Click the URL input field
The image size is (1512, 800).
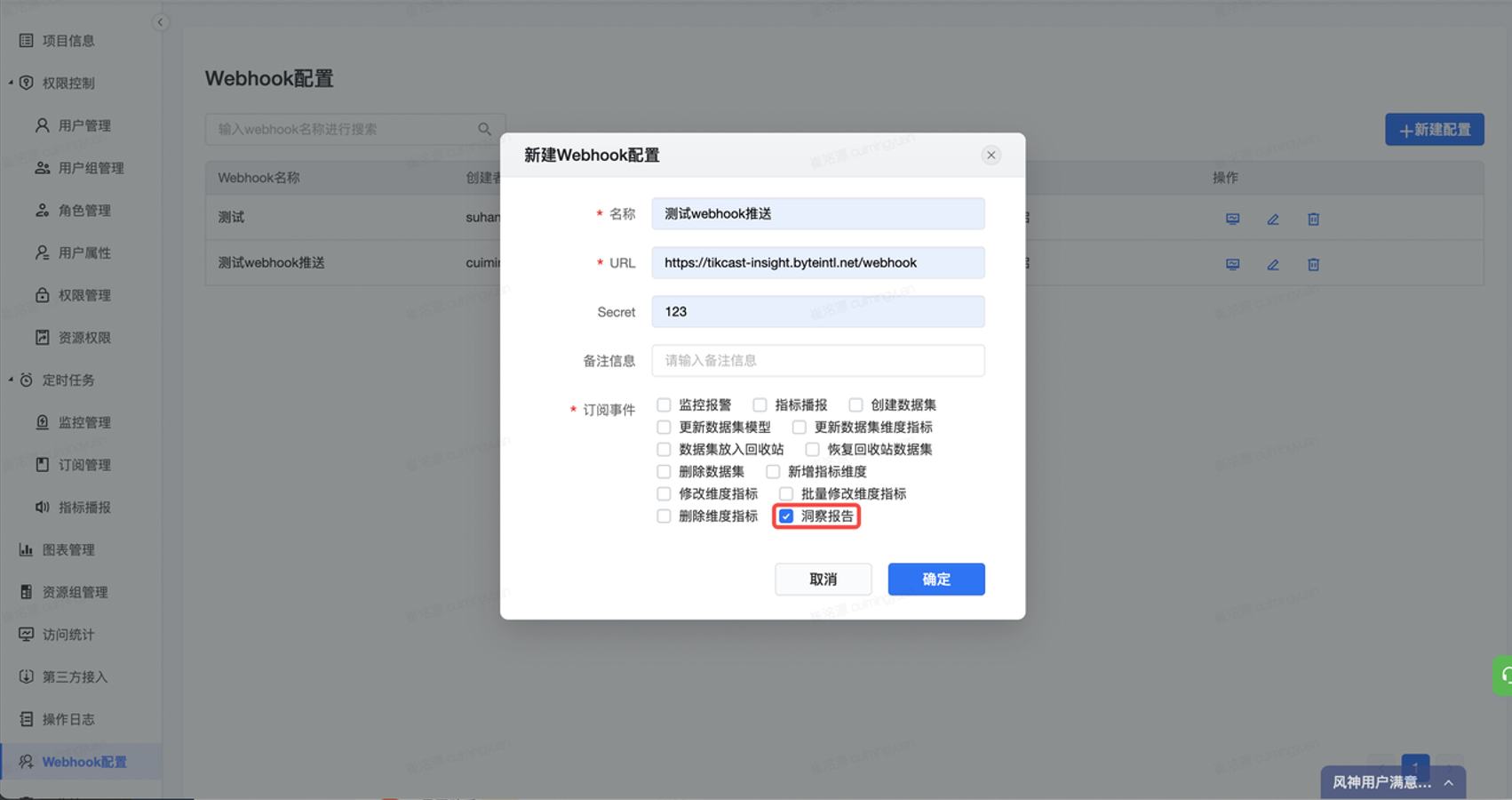[x=818, y=263]
